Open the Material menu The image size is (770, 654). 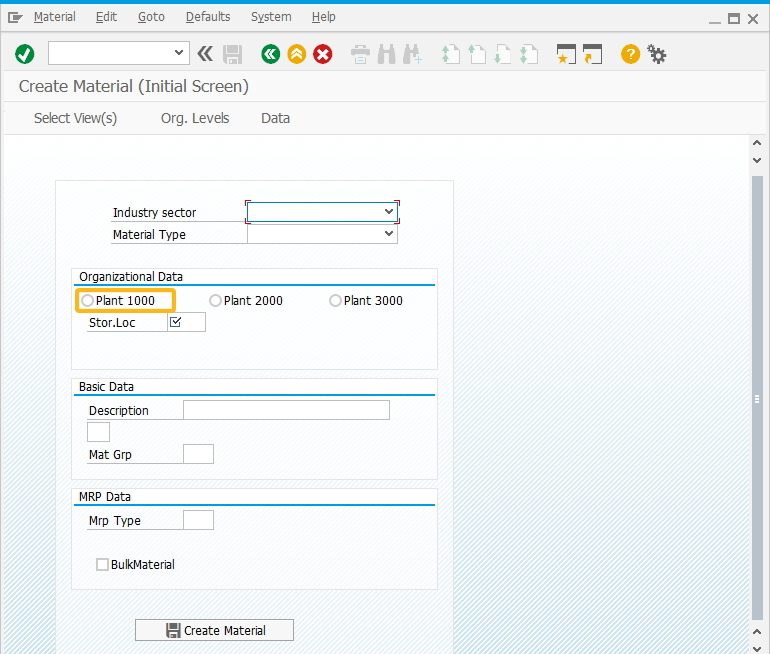tap(55, 17)
